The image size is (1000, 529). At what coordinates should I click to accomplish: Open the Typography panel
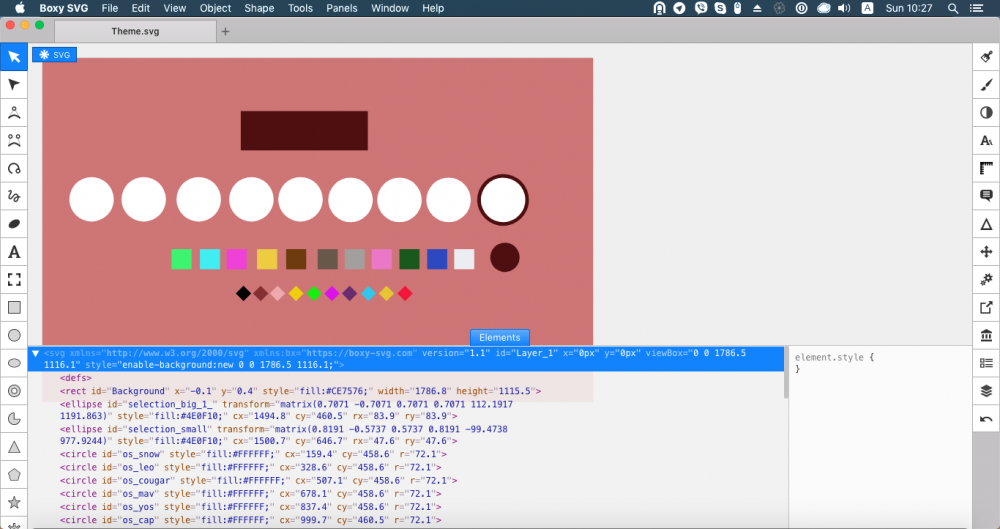pos(986,140)
